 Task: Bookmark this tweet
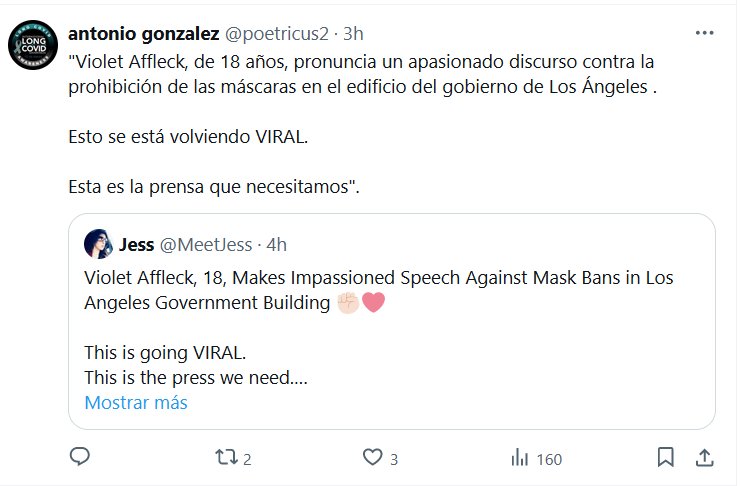665,458
